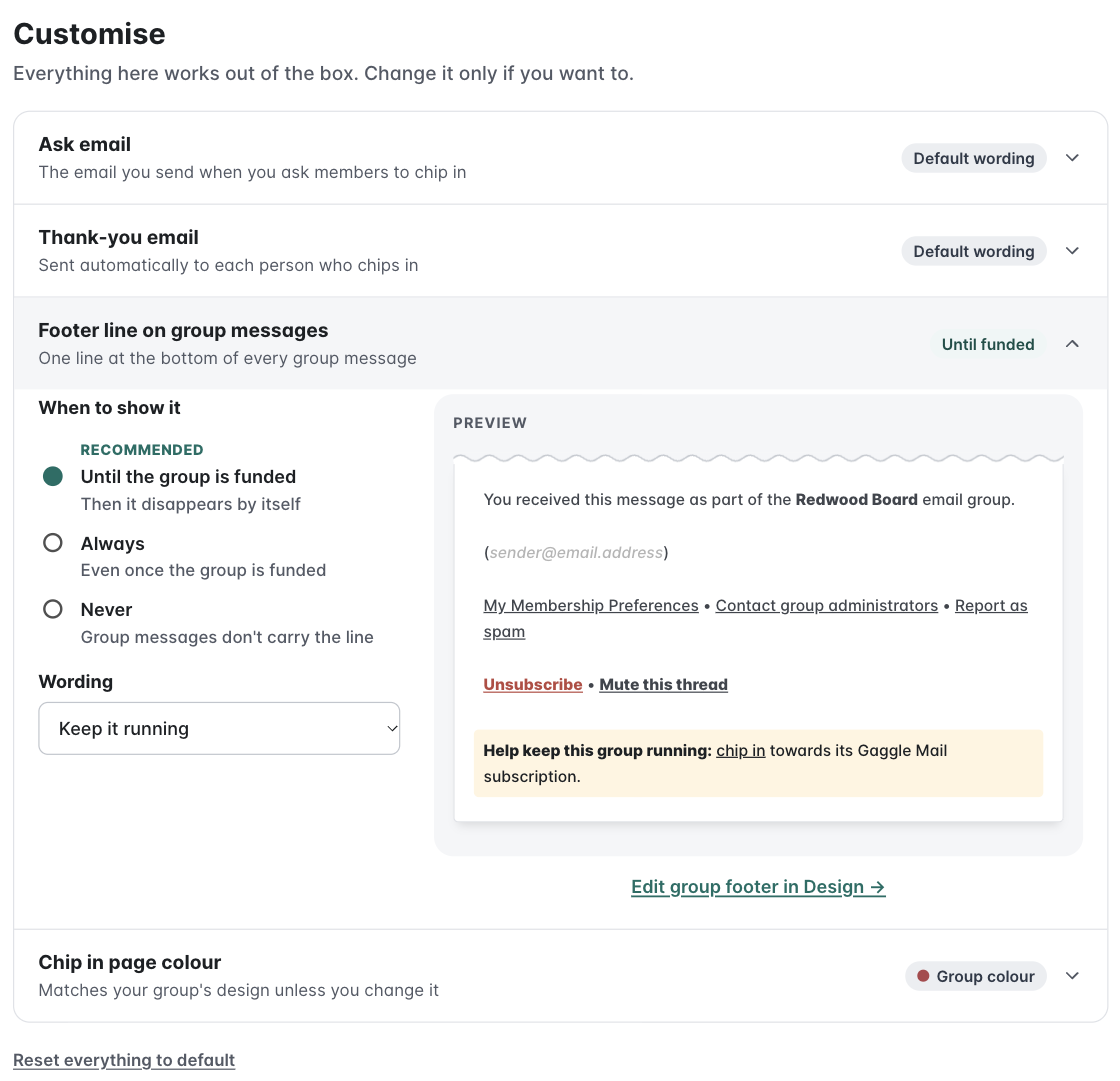
Task: Click the red Group colour dot
Action: click(923, 976)
